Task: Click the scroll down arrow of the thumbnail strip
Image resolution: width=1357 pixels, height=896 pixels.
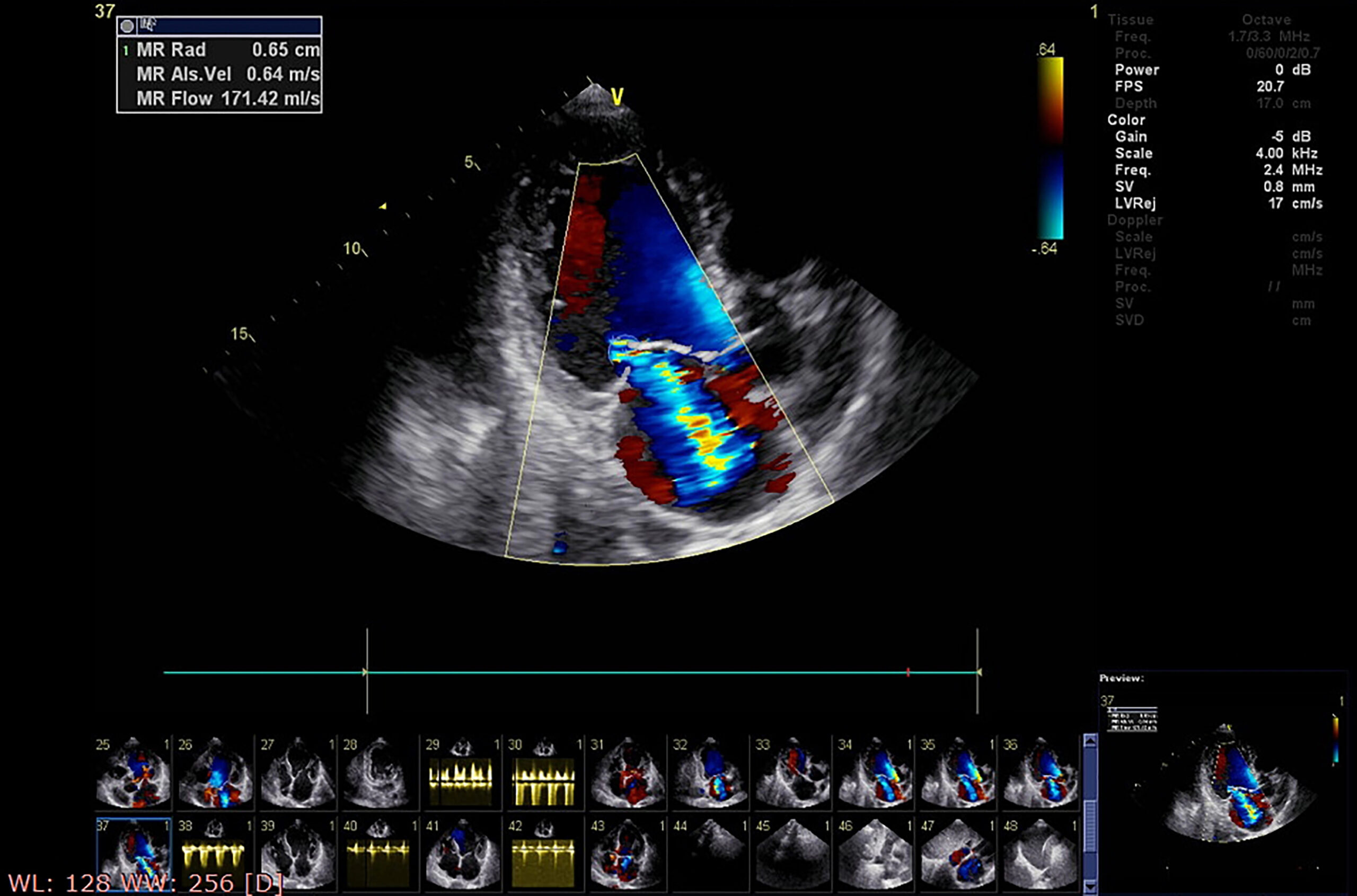Action: (1090, 888)
